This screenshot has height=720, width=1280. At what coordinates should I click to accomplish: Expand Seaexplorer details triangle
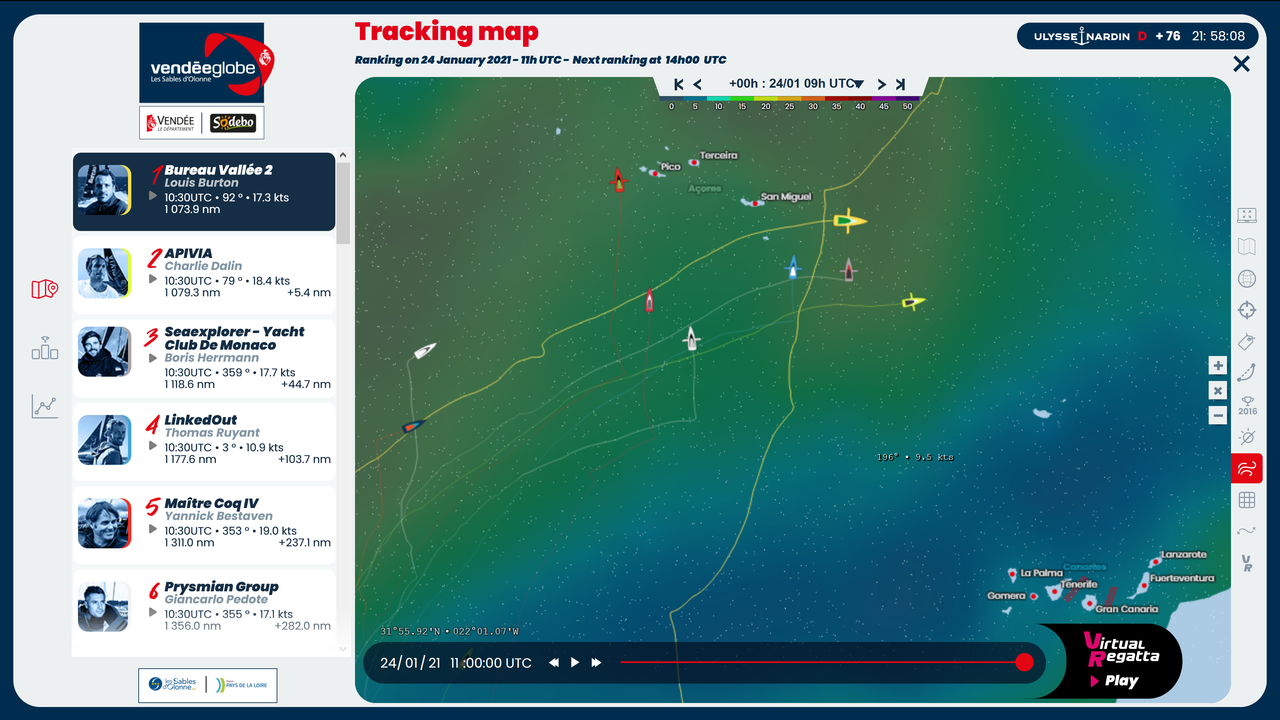(153, 357)
